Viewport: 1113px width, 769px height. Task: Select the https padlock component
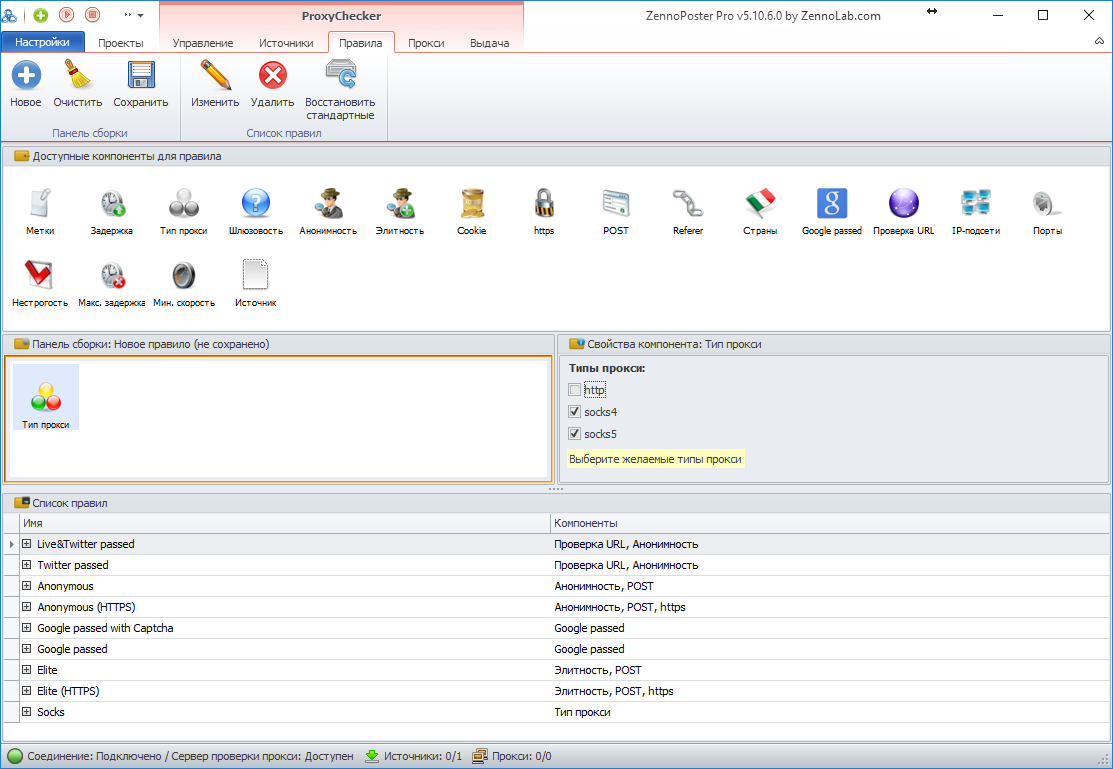(544, 203)
